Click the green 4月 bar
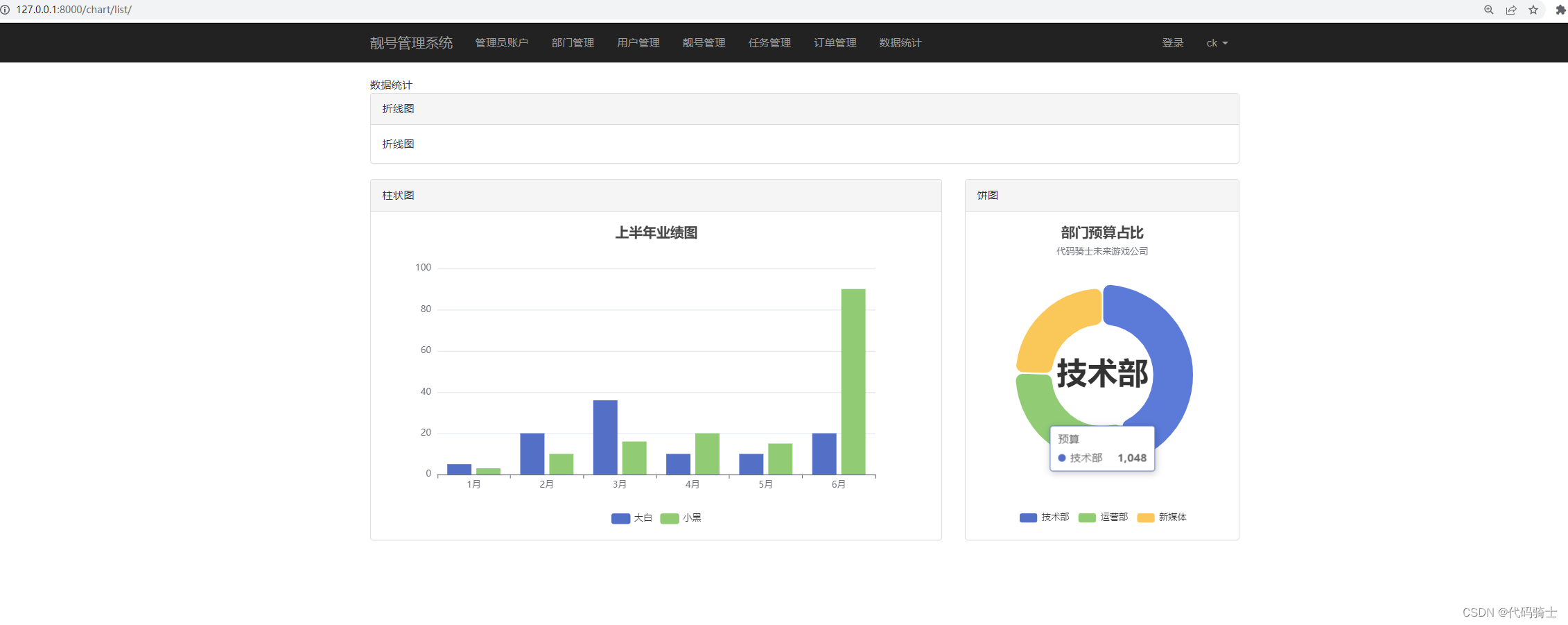Viewport: 1568px width, 625px height. 707,454
